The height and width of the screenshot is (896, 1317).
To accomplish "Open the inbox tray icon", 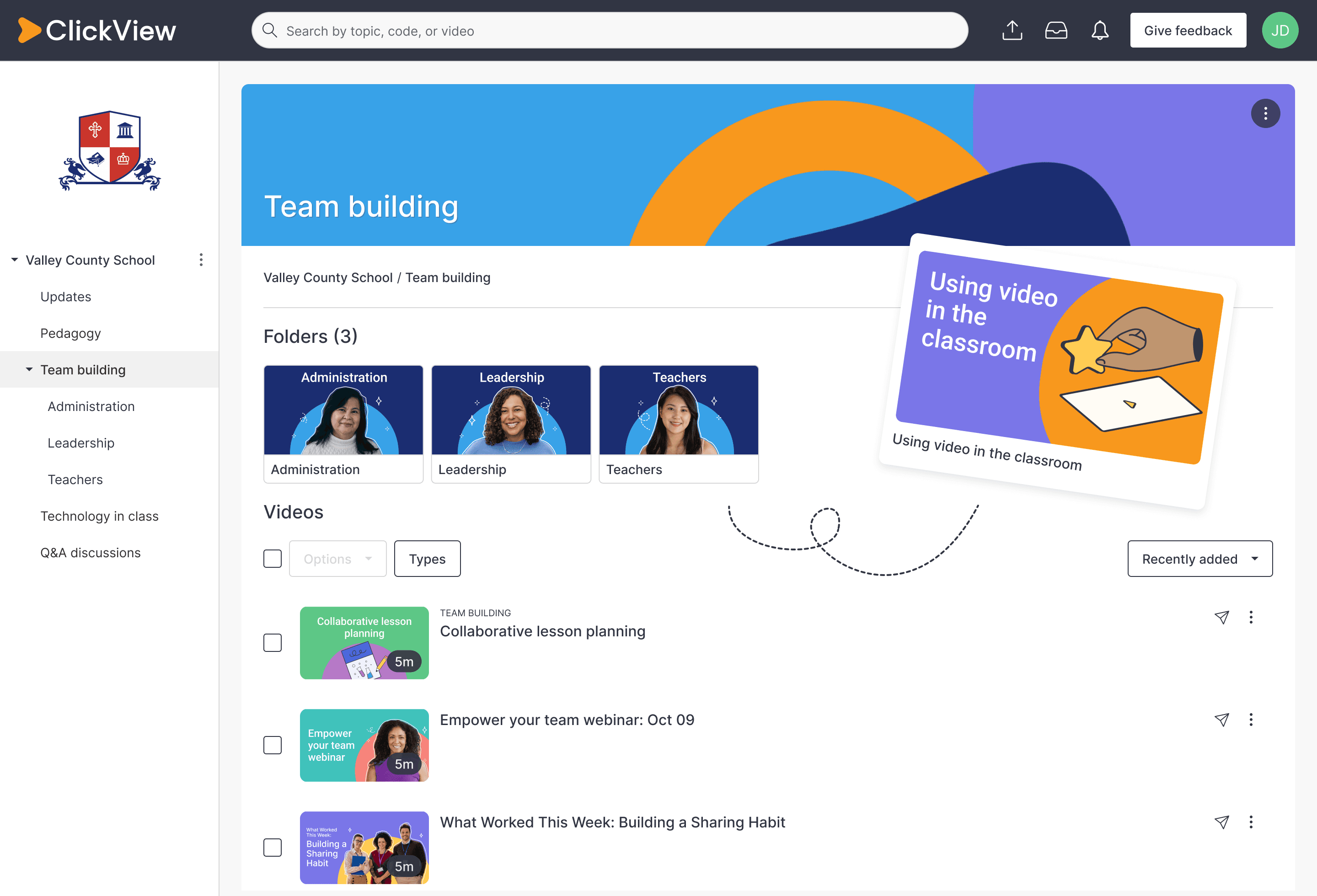I will tap(1056, 31).
